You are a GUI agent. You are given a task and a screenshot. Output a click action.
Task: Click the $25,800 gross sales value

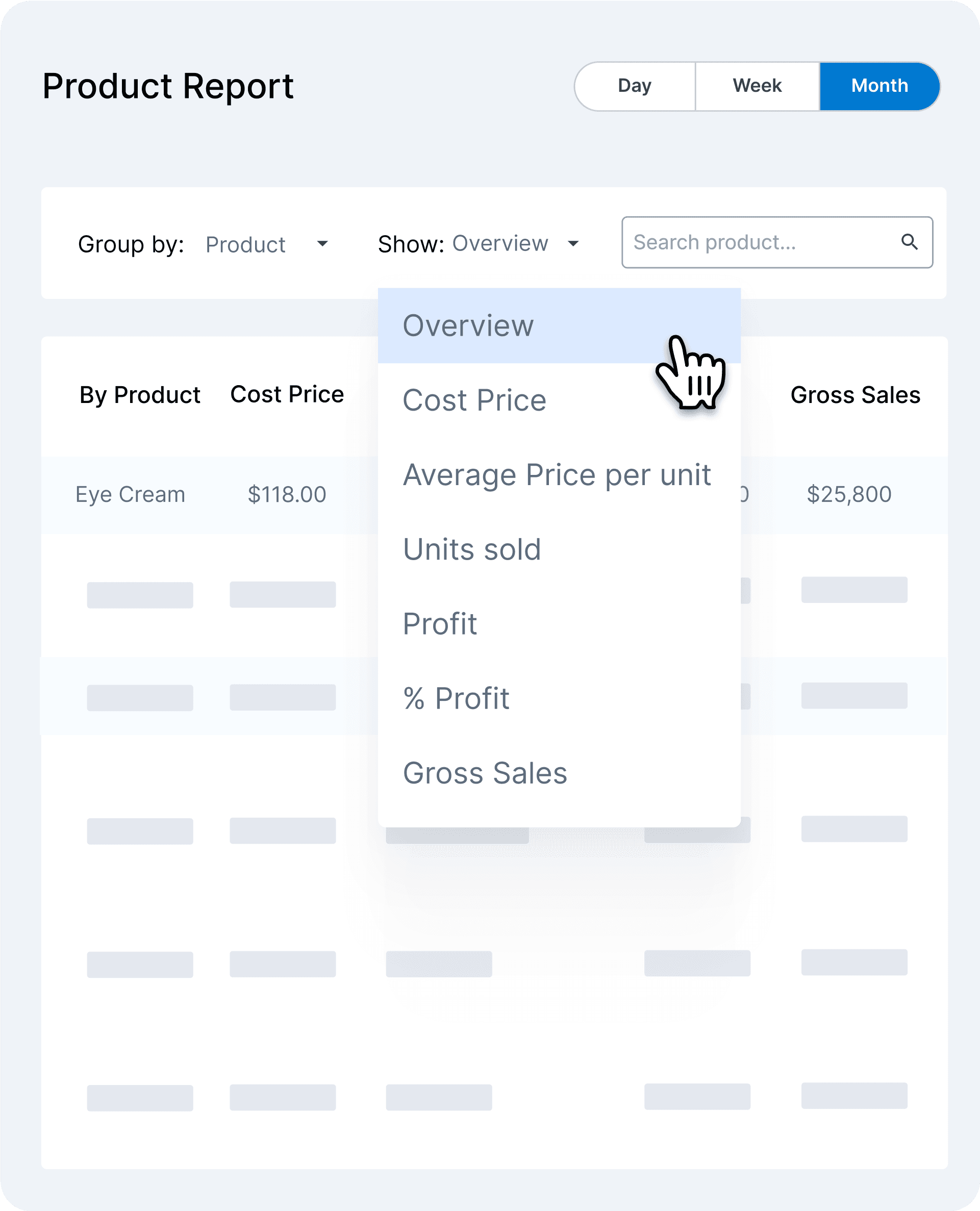(849, 494)
